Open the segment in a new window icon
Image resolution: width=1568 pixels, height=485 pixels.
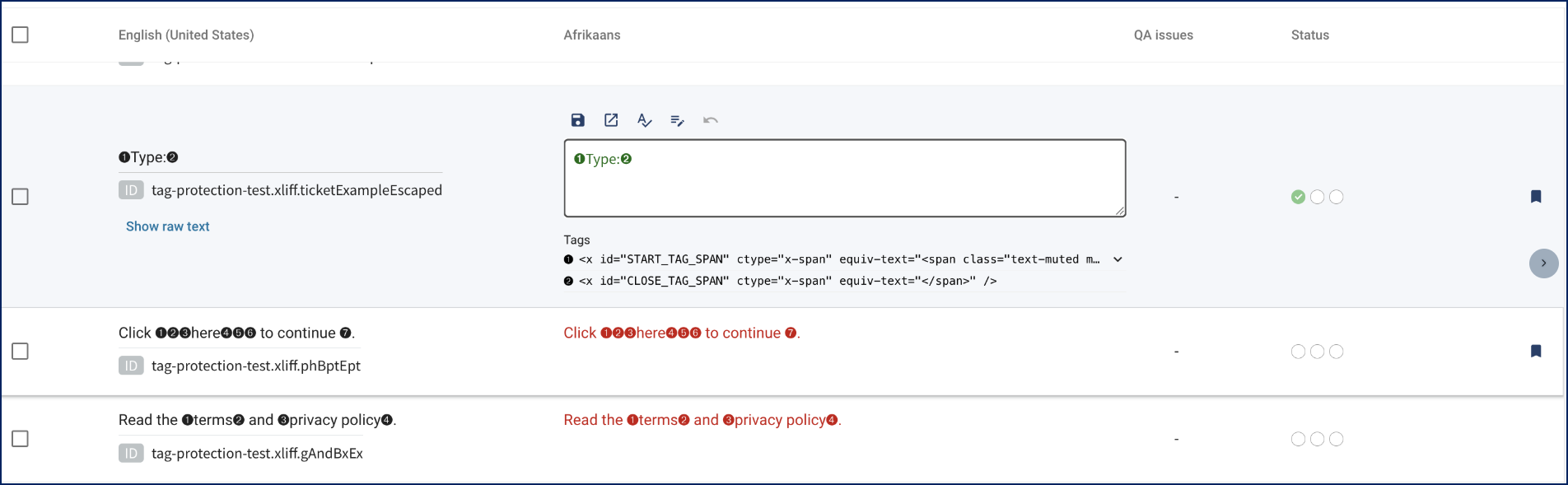click(x=611, y=120)
